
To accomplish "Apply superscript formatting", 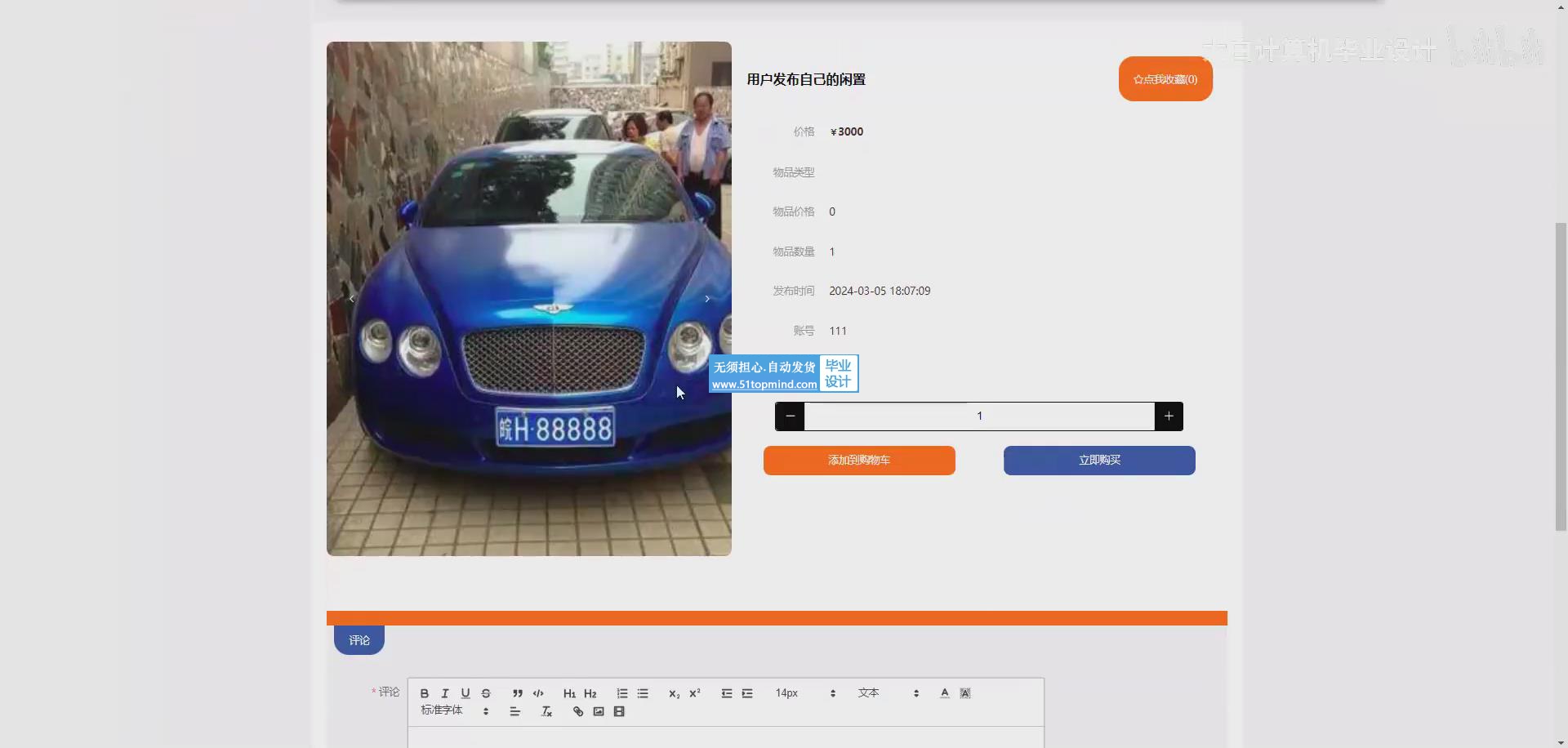I will (695, 693).
